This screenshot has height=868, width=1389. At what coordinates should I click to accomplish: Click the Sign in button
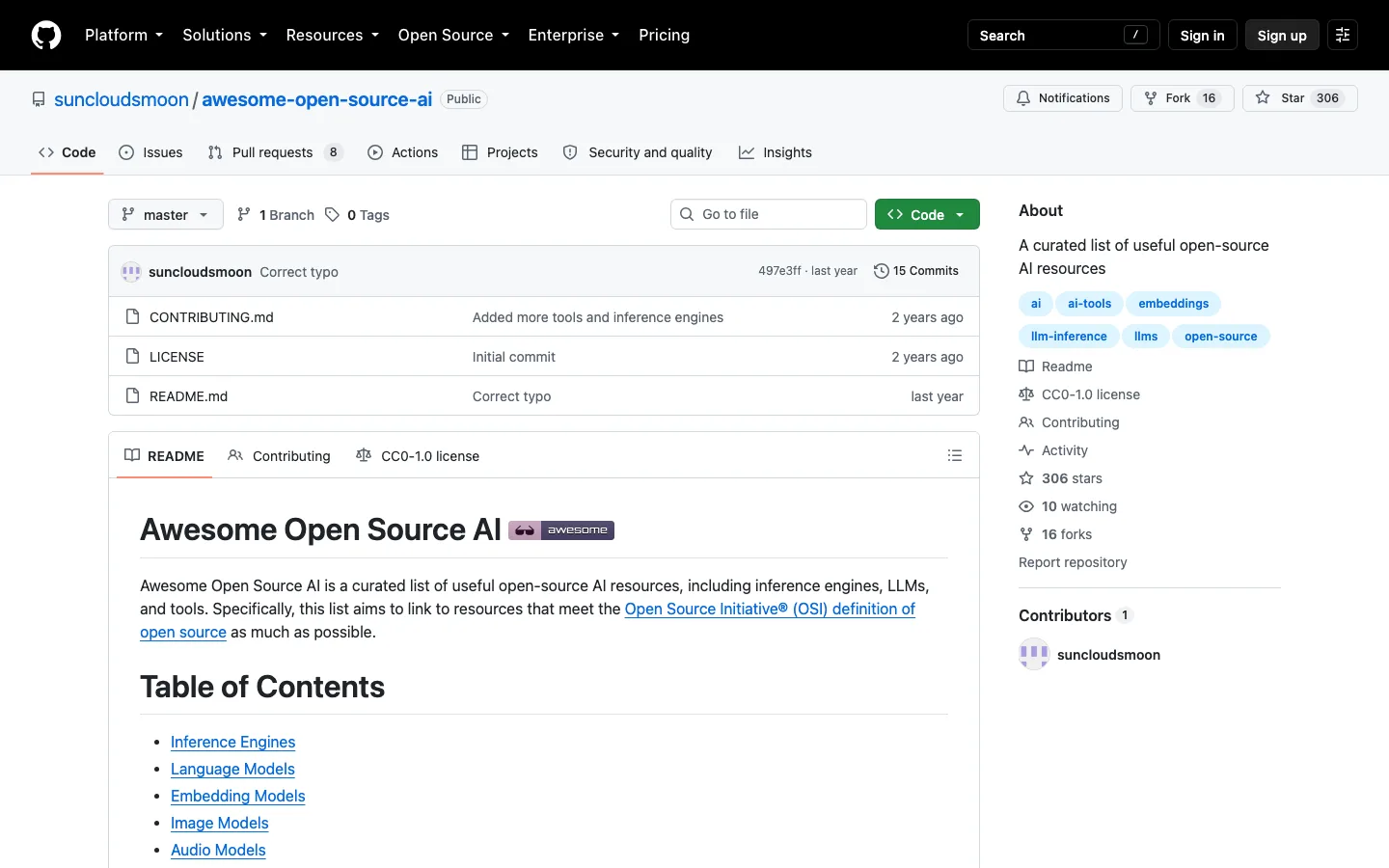tap(1202, 35)
